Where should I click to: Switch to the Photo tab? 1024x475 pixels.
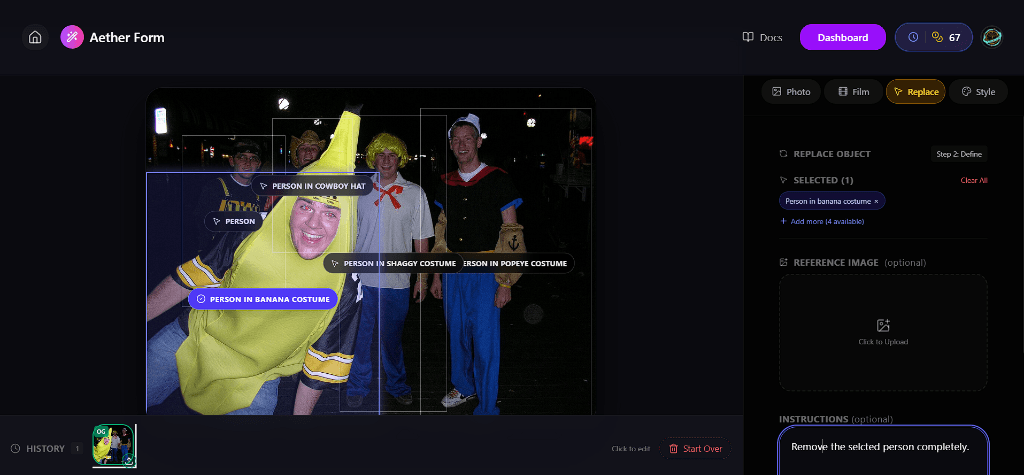[x=790, y=92]
